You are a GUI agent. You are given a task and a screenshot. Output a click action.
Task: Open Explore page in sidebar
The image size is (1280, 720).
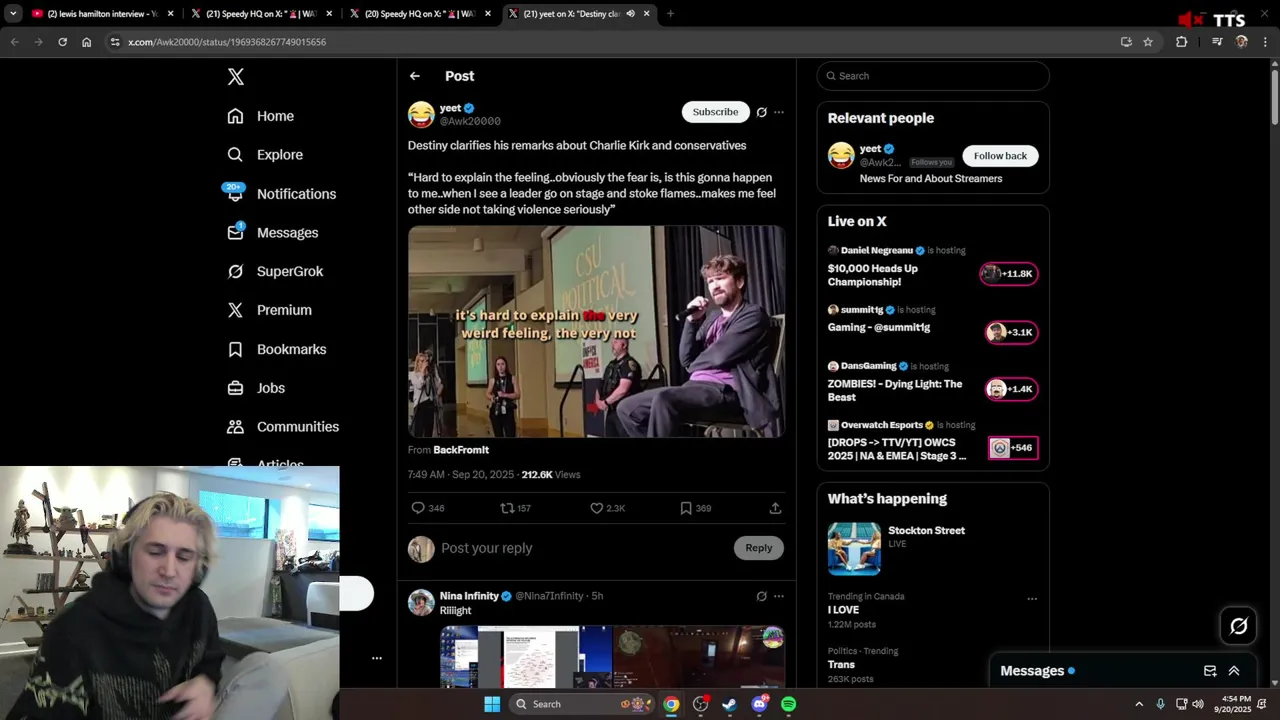(x=264, y=155)
